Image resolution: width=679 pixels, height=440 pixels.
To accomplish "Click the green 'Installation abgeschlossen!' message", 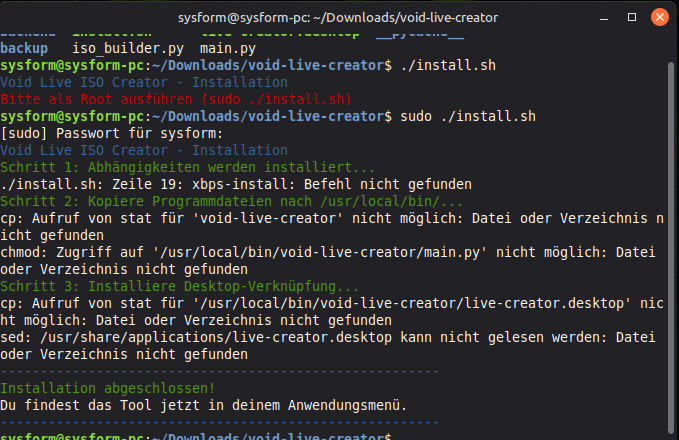I will (x=108, y=388).
